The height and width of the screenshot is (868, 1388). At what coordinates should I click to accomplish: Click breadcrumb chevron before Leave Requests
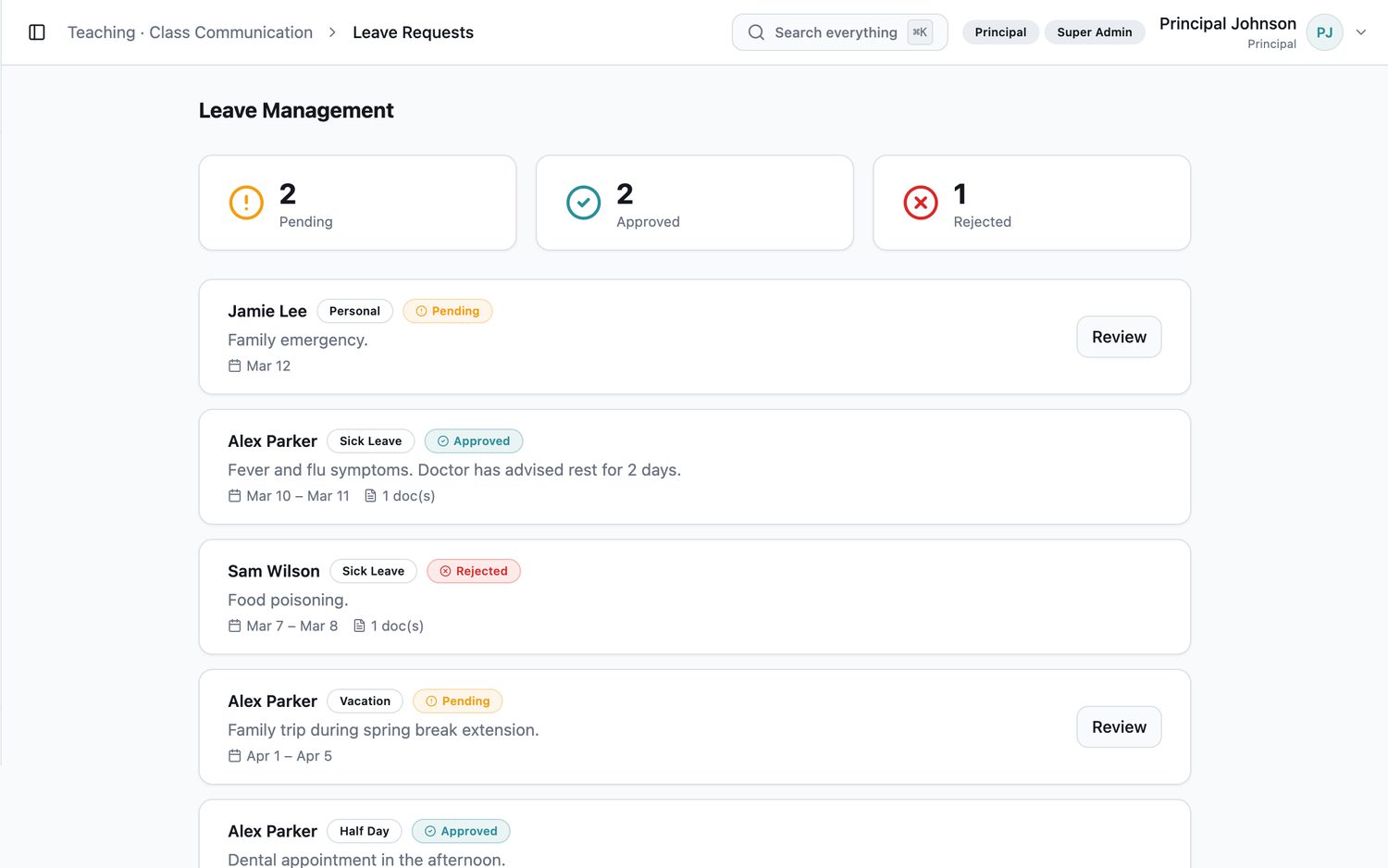click(332, 32)
